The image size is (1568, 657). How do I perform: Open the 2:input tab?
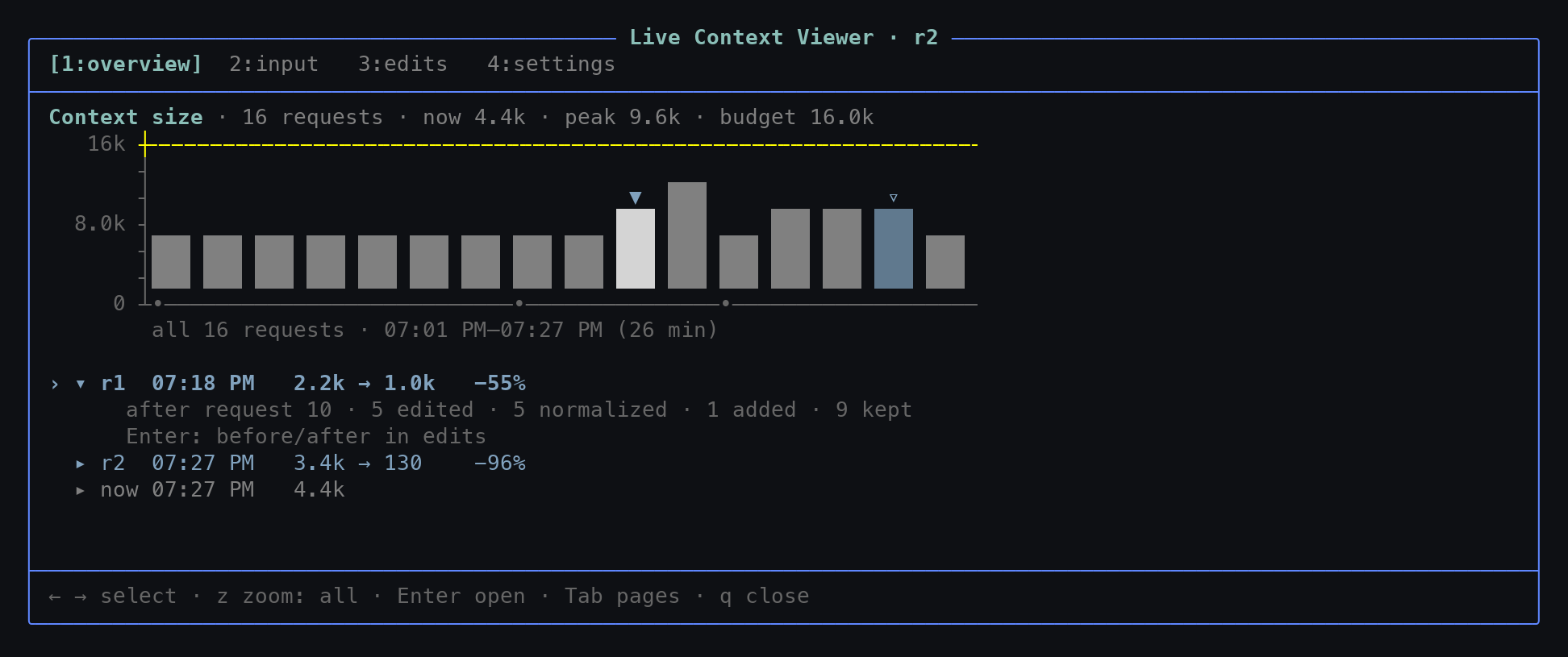click(274, 64)
